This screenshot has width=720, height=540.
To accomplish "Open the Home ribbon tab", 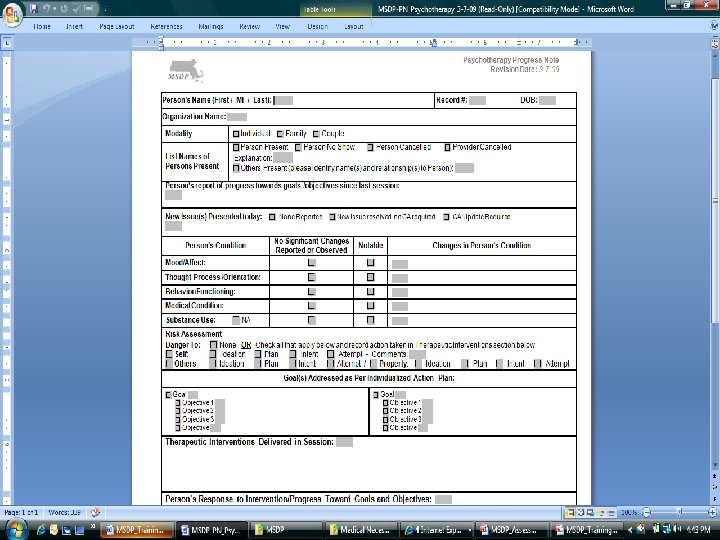I will (42, 27).
